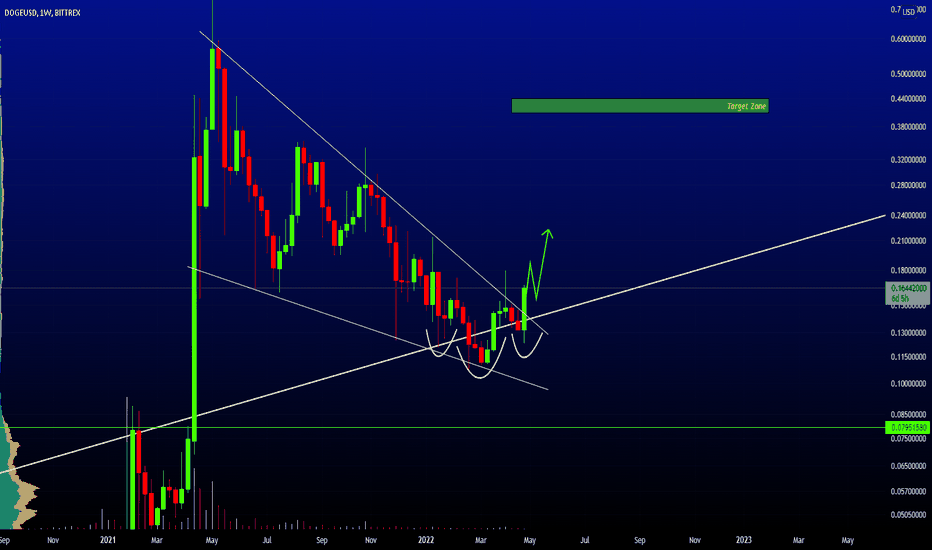Screen dimensions: 932x550
Task: Click the 0.50000000 price axis label
Action: pyautogui.click(x=908, y=74)
